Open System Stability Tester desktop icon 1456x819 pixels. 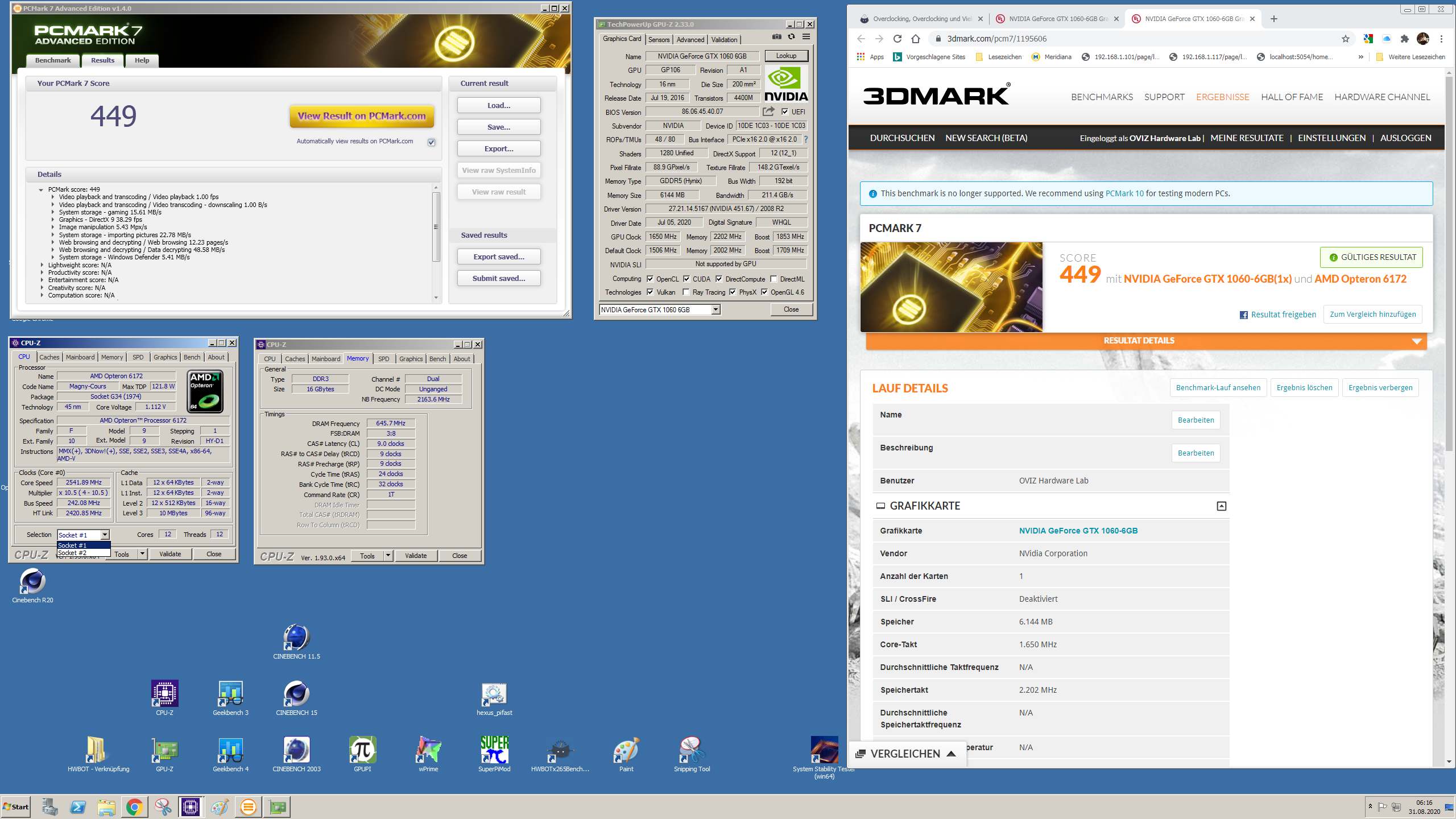(824, 758)
